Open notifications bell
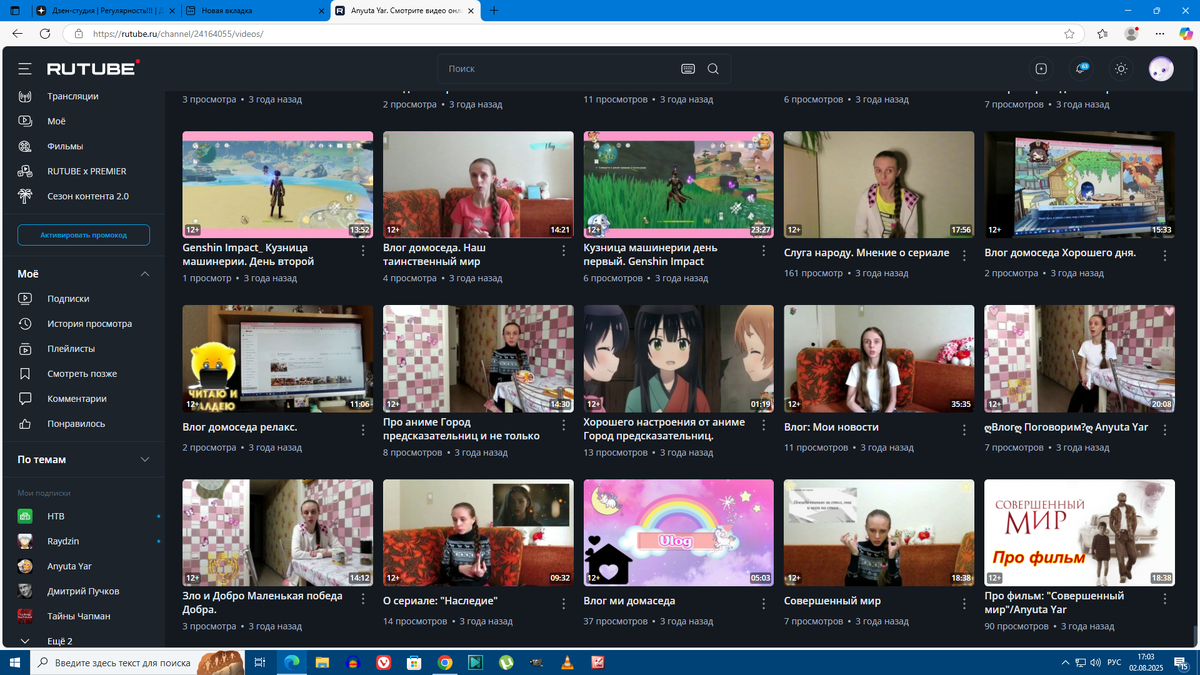Screen dimensions: 1200x675 point(1081,69)
